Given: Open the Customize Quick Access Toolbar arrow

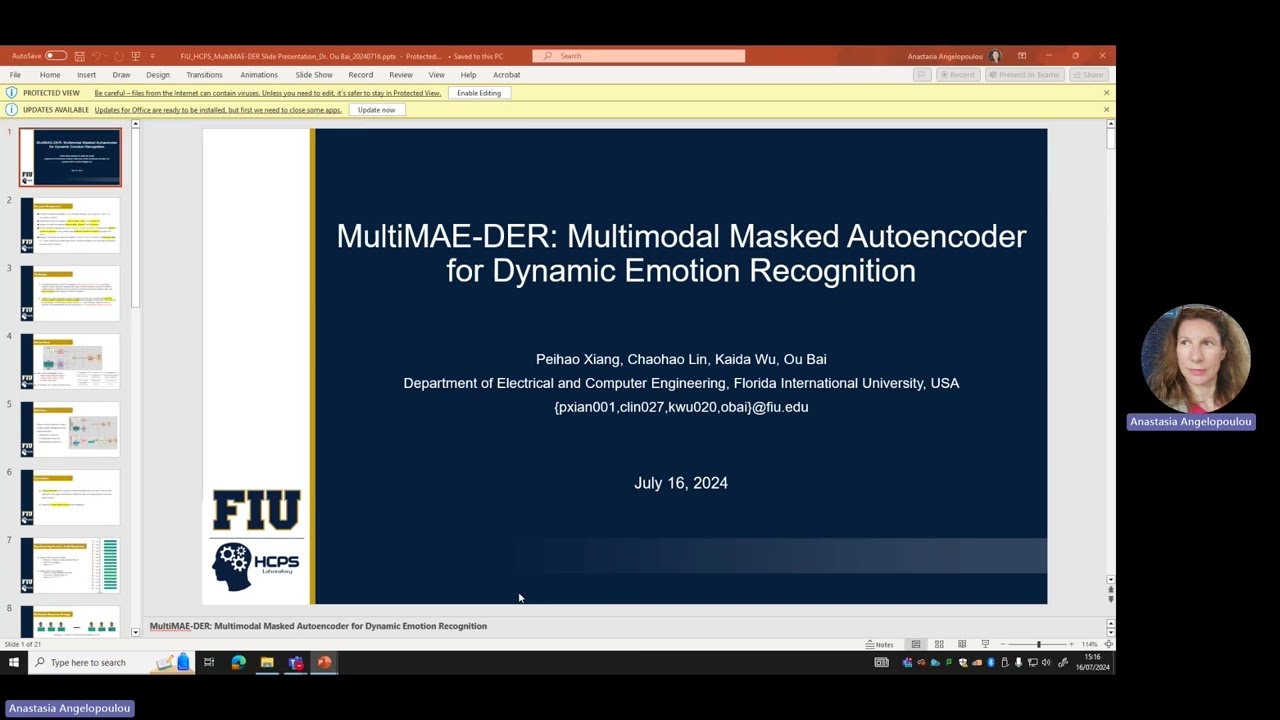Looking at the screenshot, I should point(152,56).
